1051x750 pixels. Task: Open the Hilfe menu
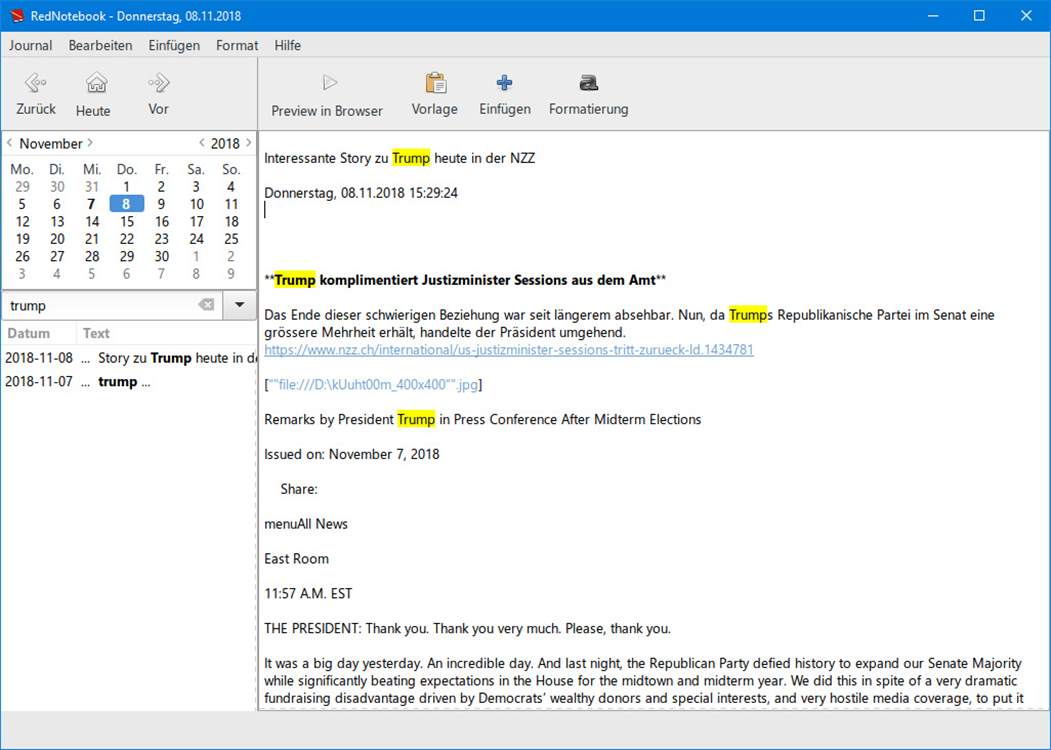[288, 46]
